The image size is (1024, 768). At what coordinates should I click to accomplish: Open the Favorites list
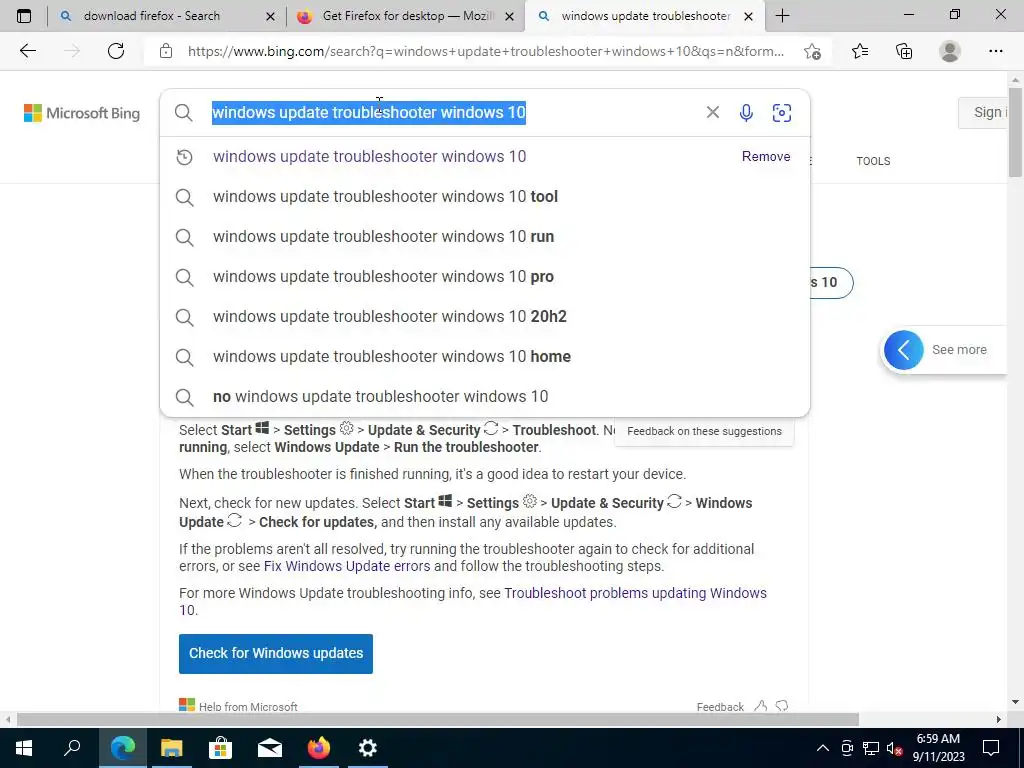tap(860, 51)
